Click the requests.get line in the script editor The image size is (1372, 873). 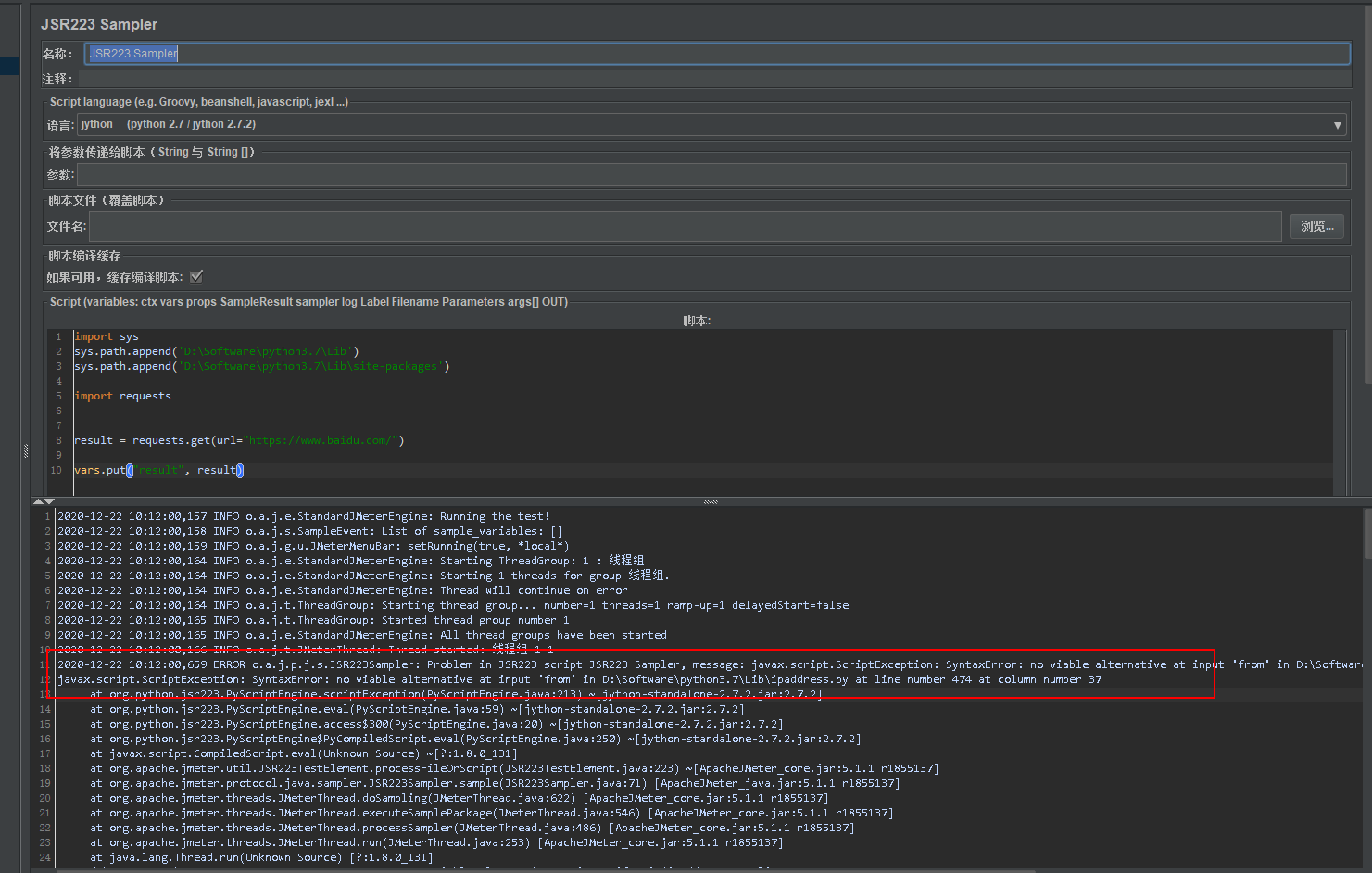click(239, 440)
